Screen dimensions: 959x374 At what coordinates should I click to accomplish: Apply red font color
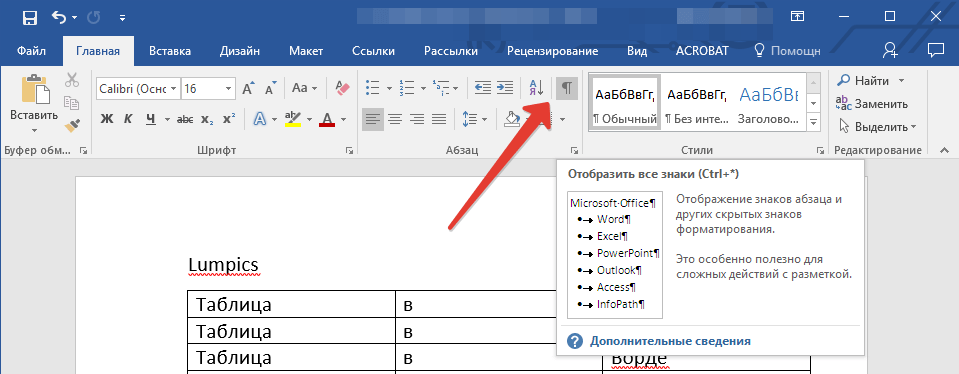pyautogui.click(x=327, y=119)
